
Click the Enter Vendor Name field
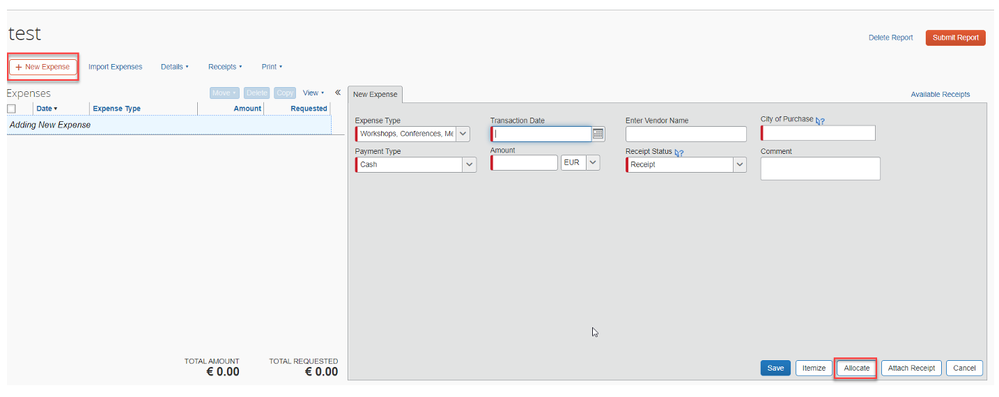pos(686,134)
